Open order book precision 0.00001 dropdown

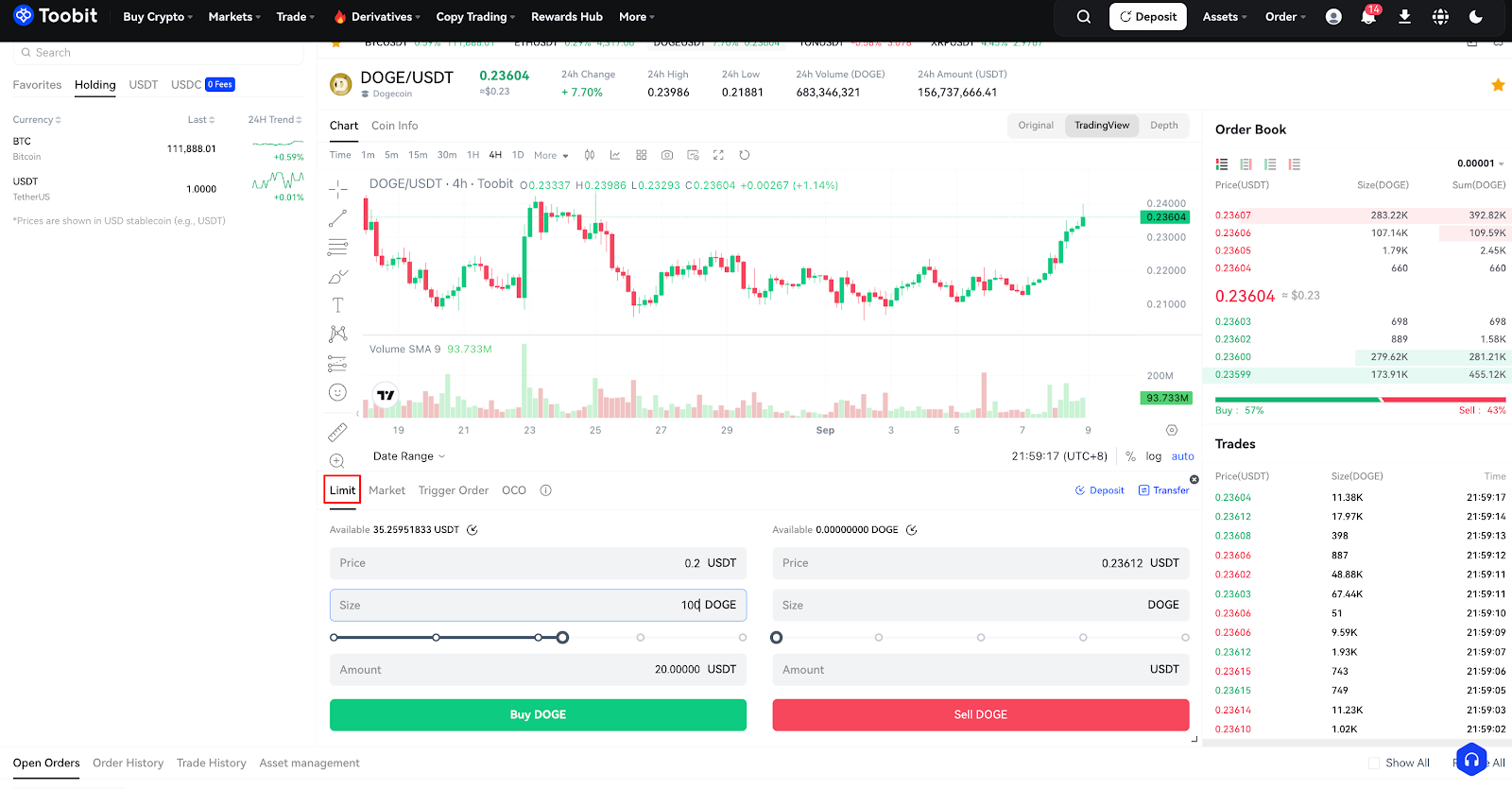click(1481, 163)
